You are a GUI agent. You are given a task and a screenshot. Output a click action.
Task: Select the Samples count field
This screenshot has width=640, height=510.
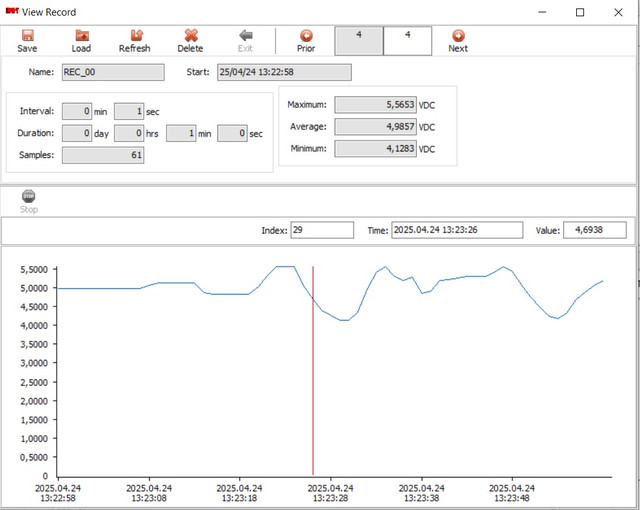pos(103,155)
